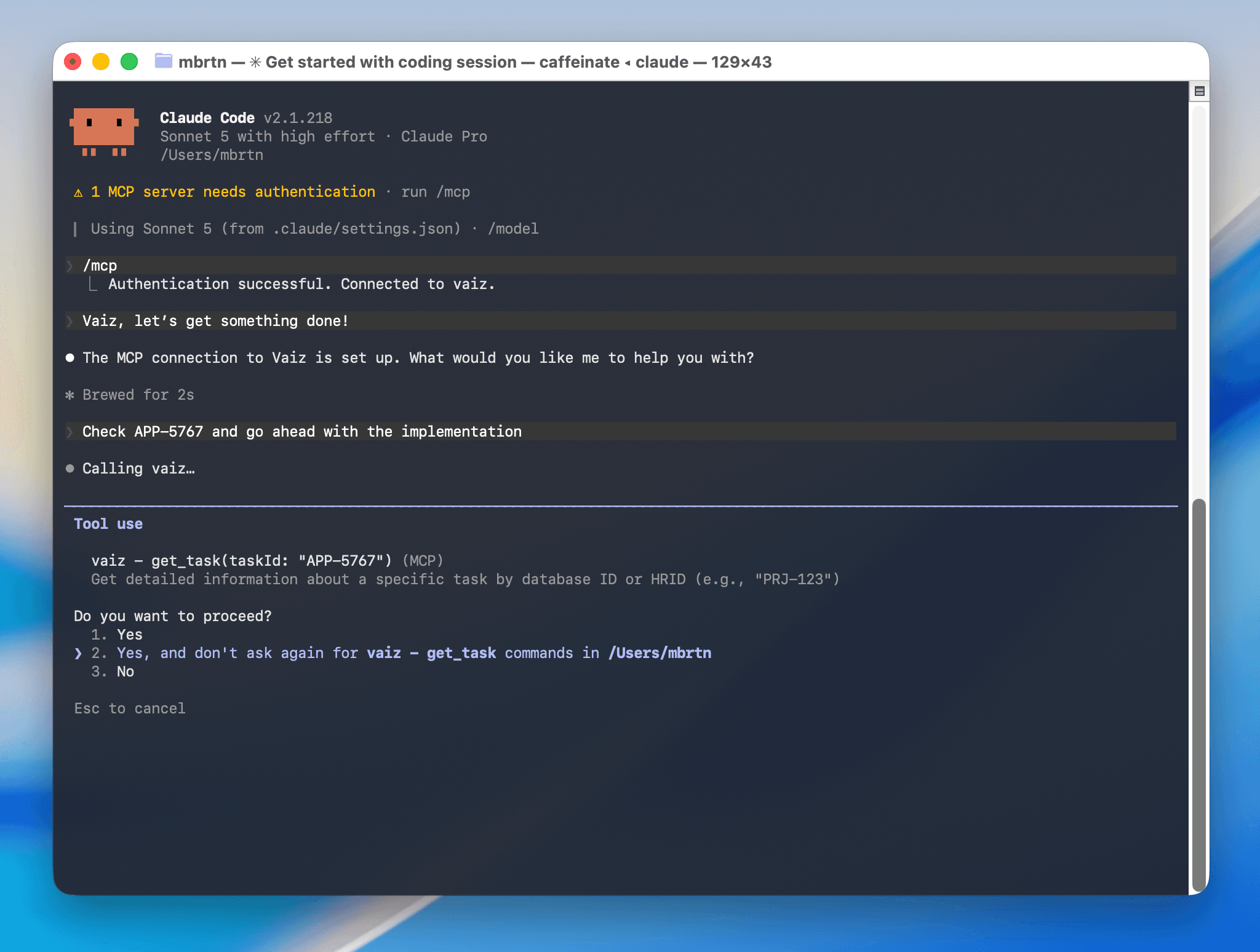Click the 'Esc to cancel' hint

tap(130, 708)
